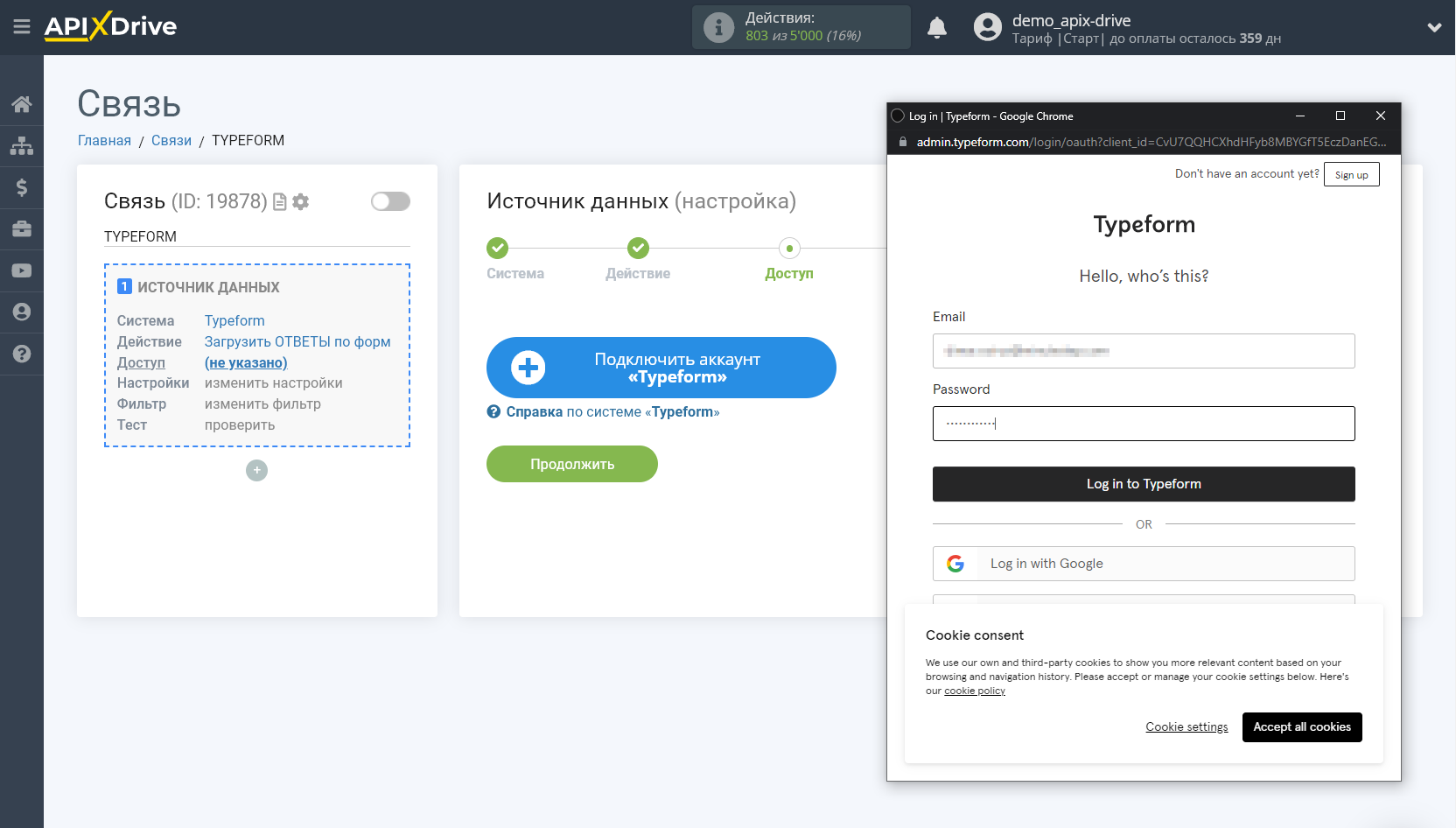1456x828 pixels.
Task: Click the info icon beside Действия
Action: click(718, 27)
